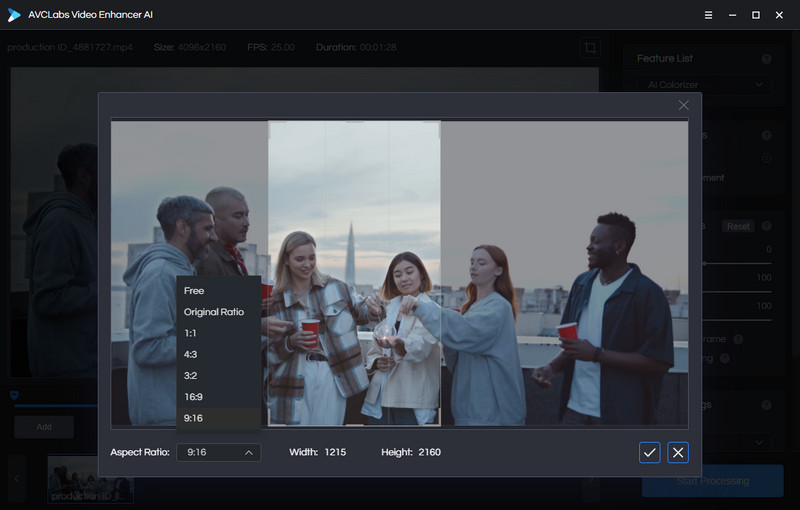This screenshot has height=510, width=800.
Task: Confirm the crop with the checkmark button
Action: point(649,452)
